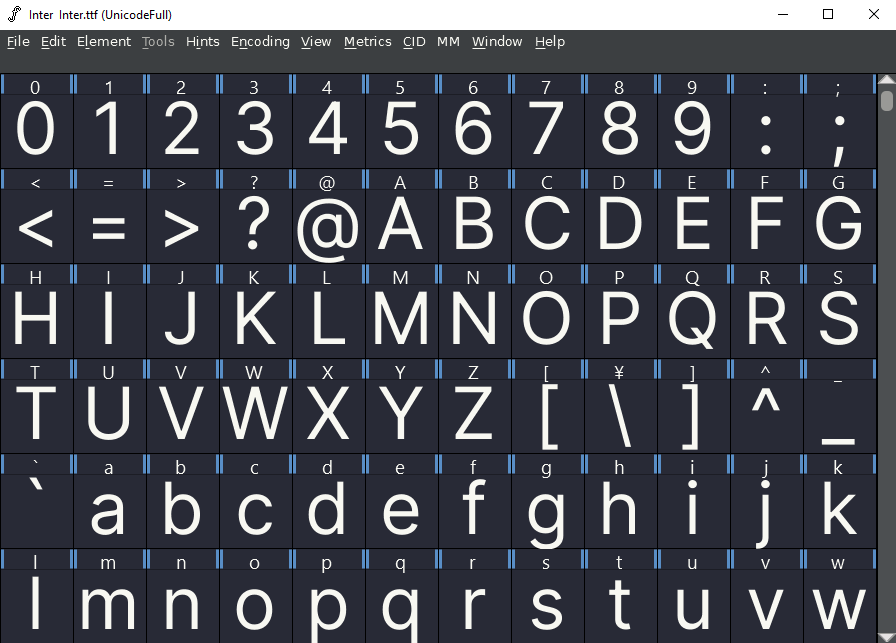Viewport: 896px width, 643px height.
Task: Open the CID menu
Action: click(414, 41)
